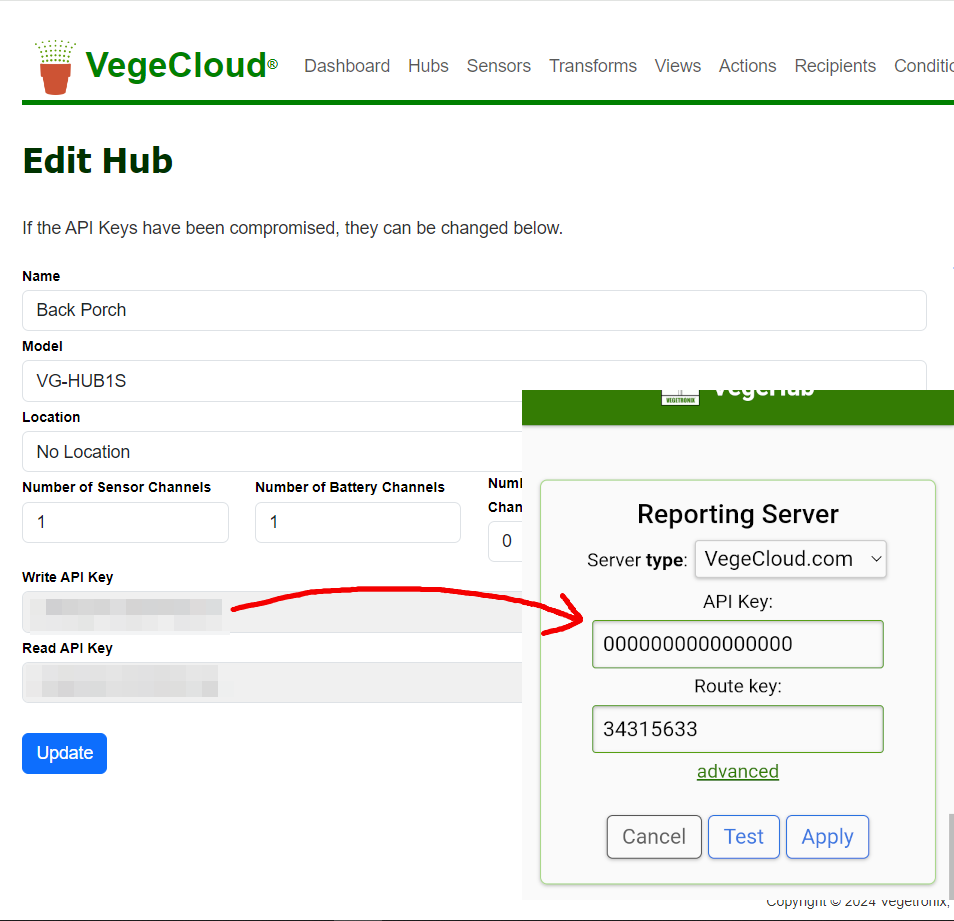The height and width of the screenshot is (921, 954).
Task: Open the Views nav item
Action: [677, 66]
